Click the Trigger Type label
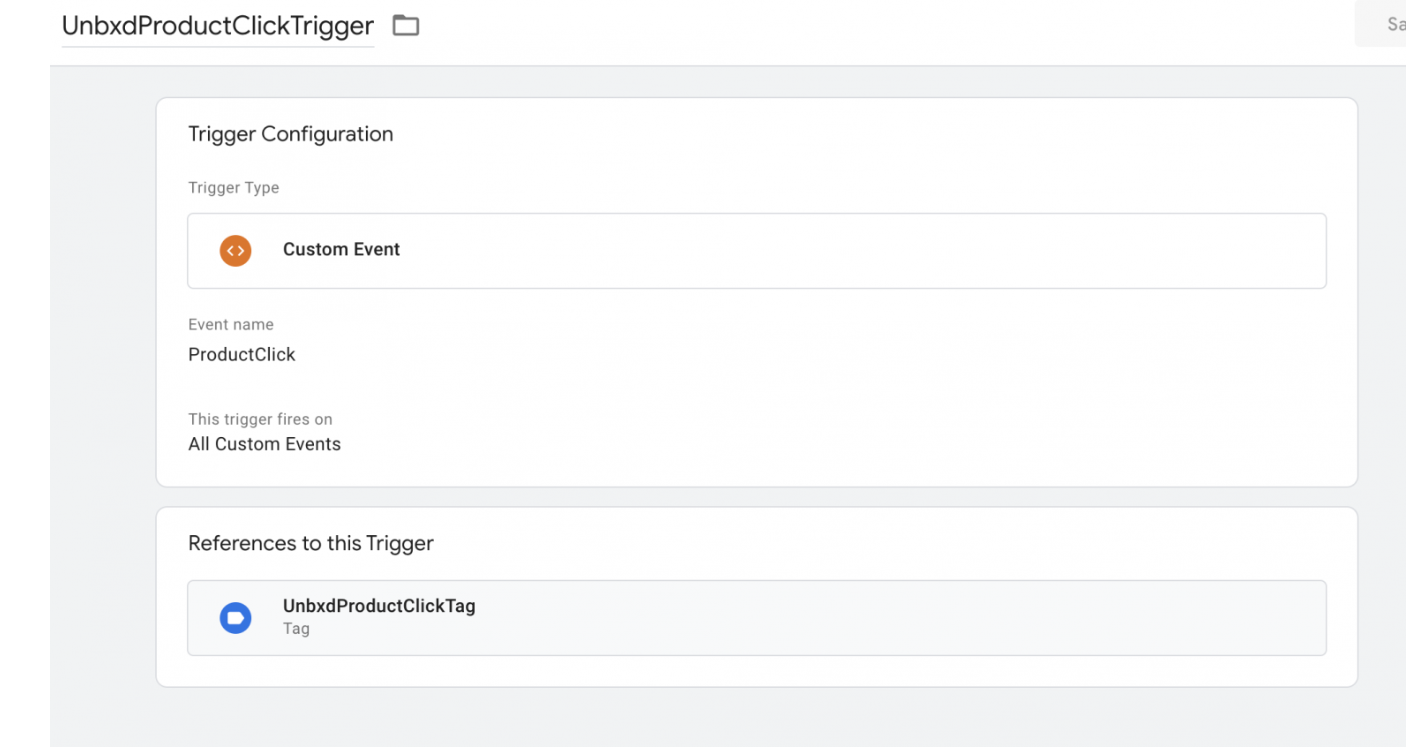Screen dimensions: 1418x748 pos(234,188)
